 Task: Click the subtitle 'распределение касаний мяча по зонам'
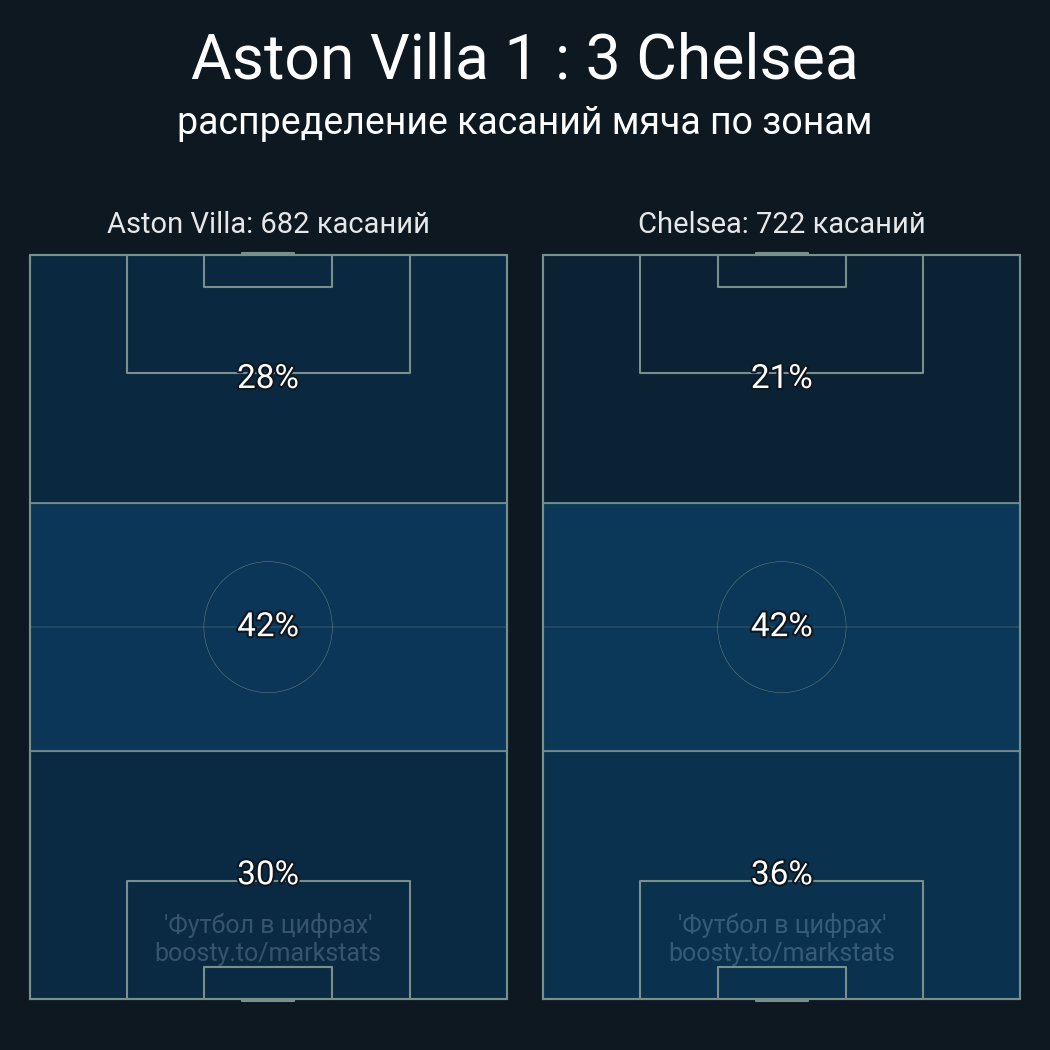(524, 121)
